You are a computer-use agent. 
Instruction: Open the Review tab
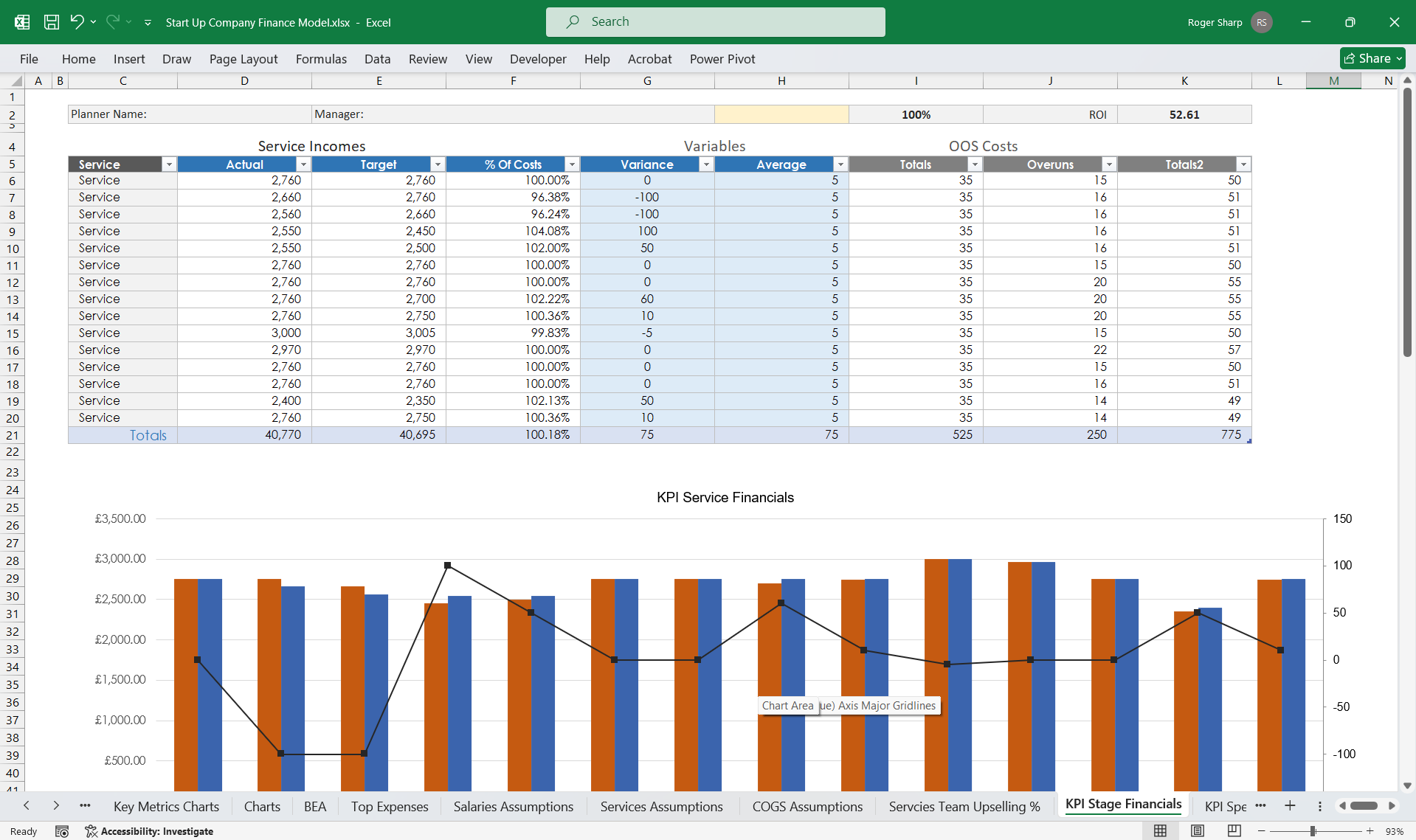[x=428, y=59]
